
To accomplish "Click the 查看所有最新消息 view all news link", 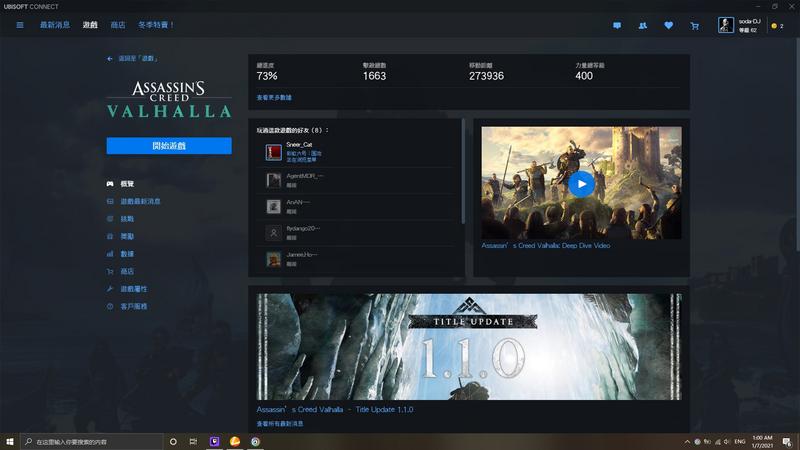I will (280, 424).
